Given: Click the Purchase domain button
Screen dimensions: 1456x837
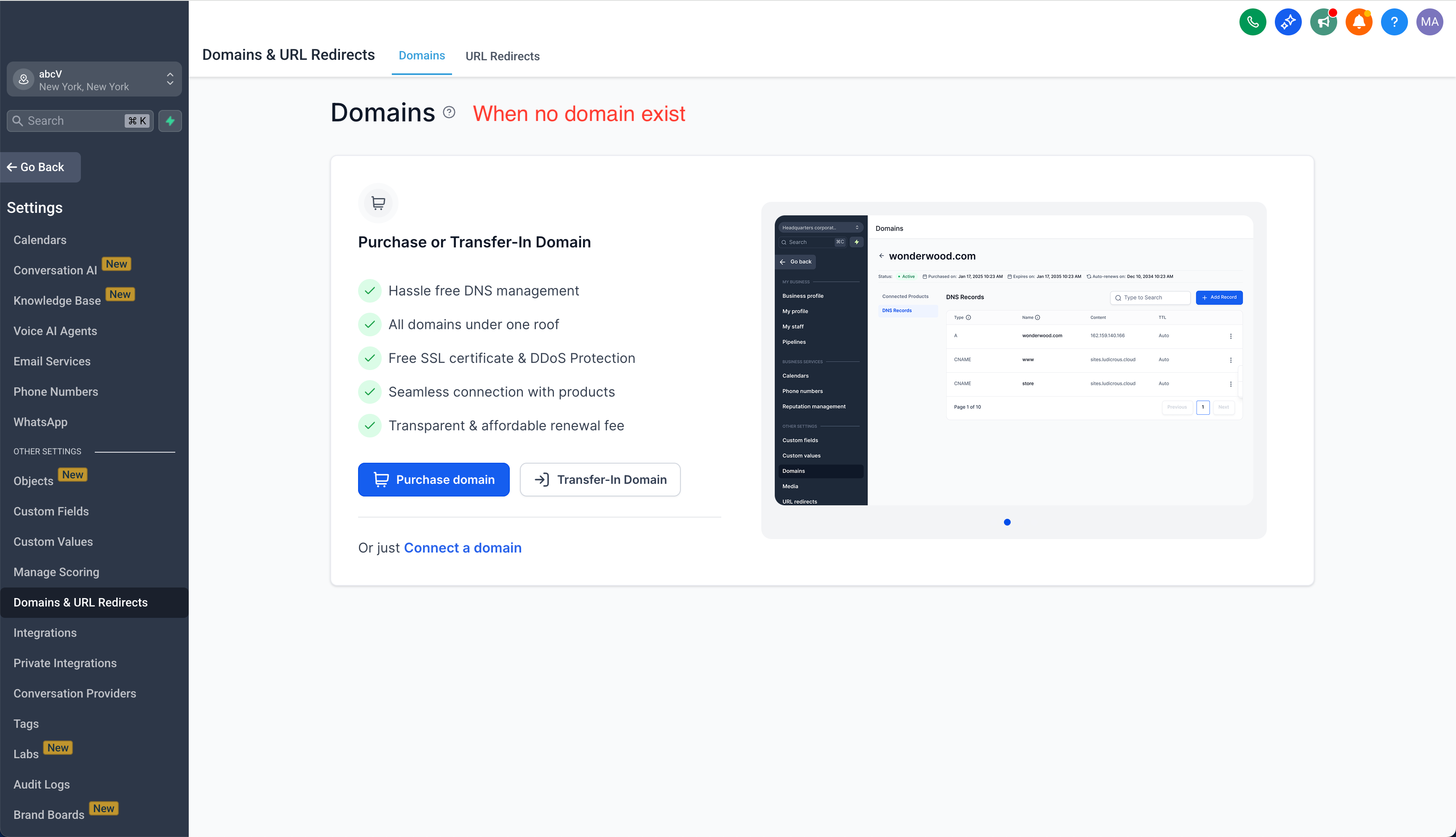Looking at the screenshot, I should pos(434,480).
